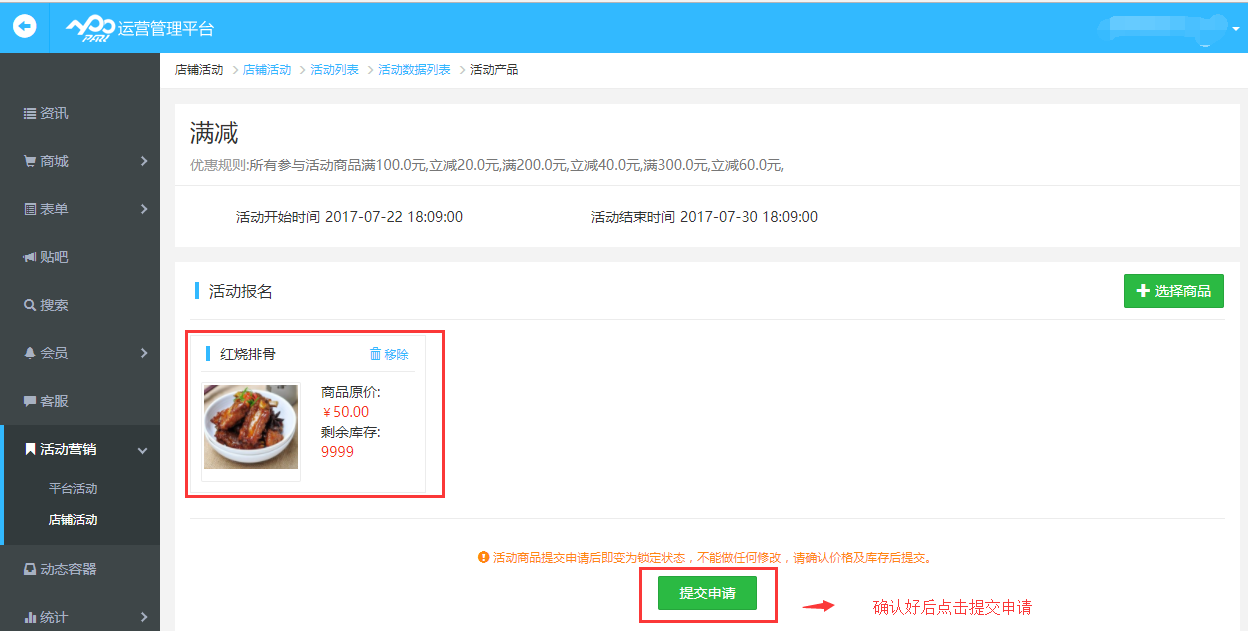Screen dimensions: 1248x631
Task: Select 店铺活动 submenu item
Action: coord(73,520)
